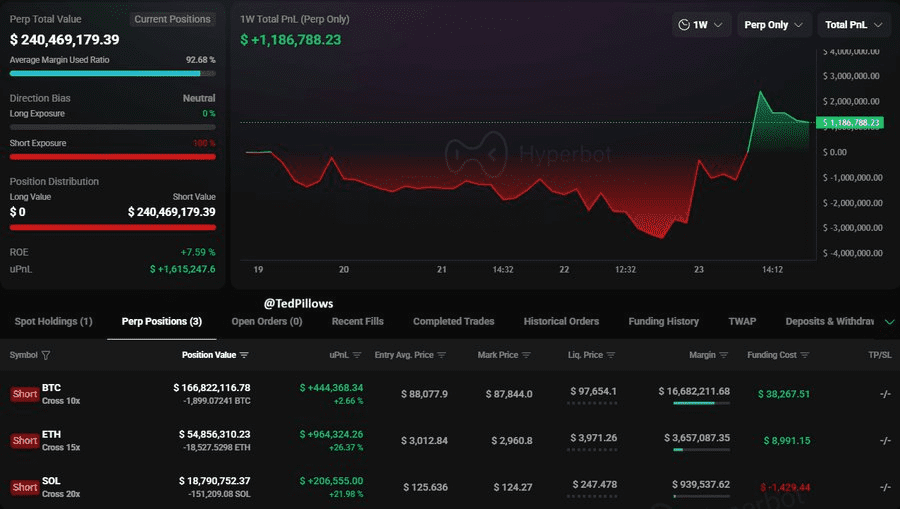Open the Total PnL dropdown
Image resolution: width=900 pixels, height=509 pixels.
coord(853,25)
